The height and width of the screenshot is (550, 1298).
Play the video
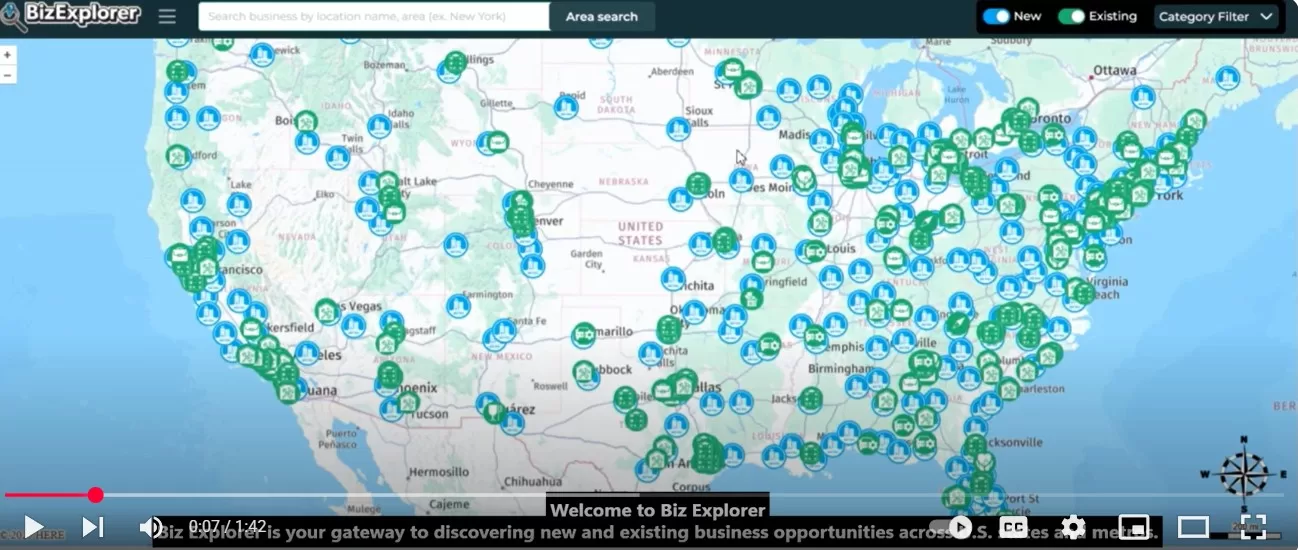pos(33,526)
